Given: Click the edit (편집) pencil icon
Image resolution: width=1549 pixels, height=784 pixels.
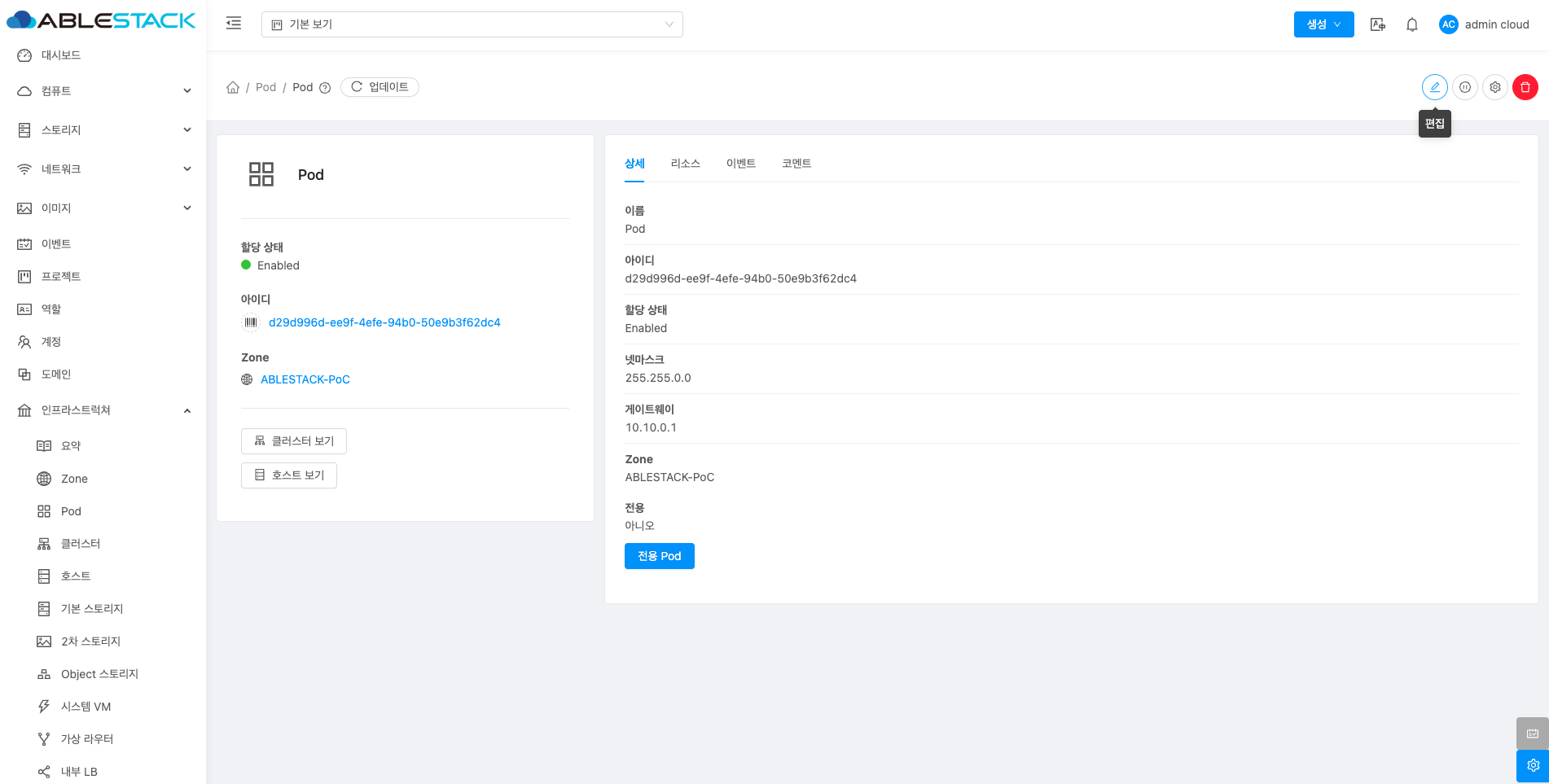Looking at the screenshot, I should click(x=1434, y=87).
